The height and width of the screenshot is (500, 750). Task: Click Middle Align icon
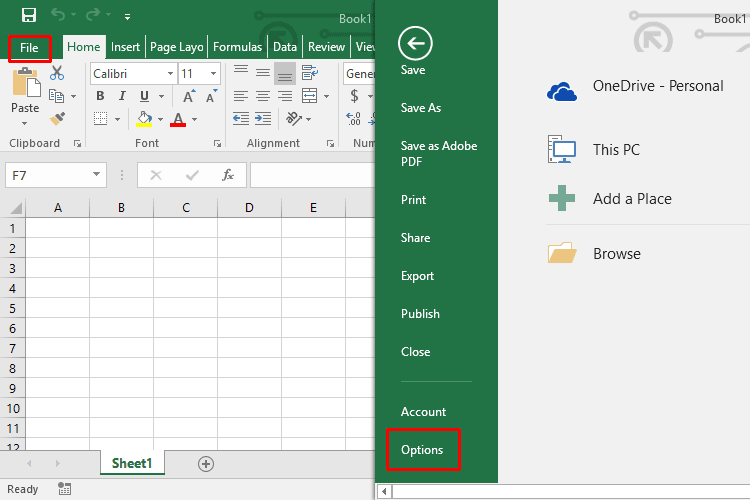click(263, 72)
